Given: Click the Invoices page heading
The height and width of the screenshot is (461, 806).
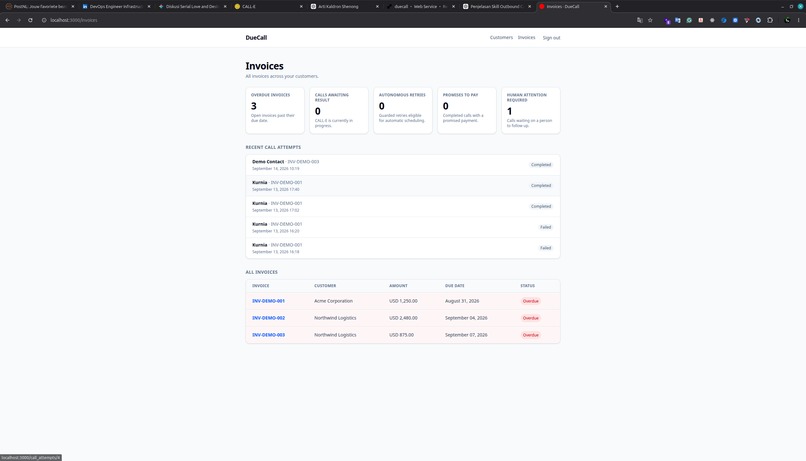Looking at the screenshot, I should [x=264, y=66].
